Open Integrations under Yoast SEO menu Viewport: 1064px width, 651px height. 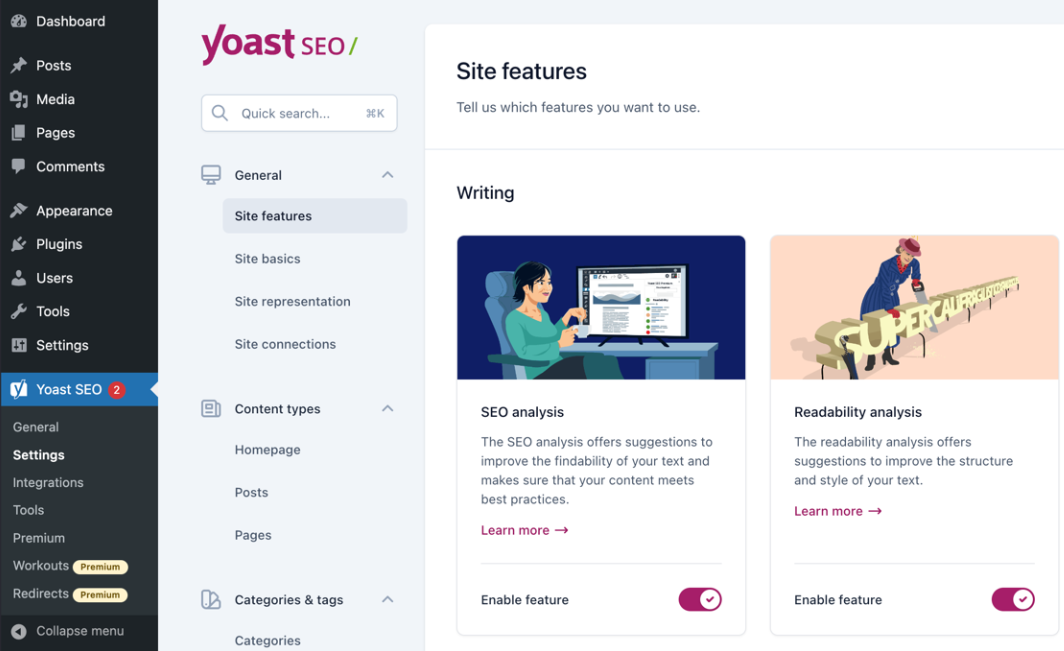48,483
